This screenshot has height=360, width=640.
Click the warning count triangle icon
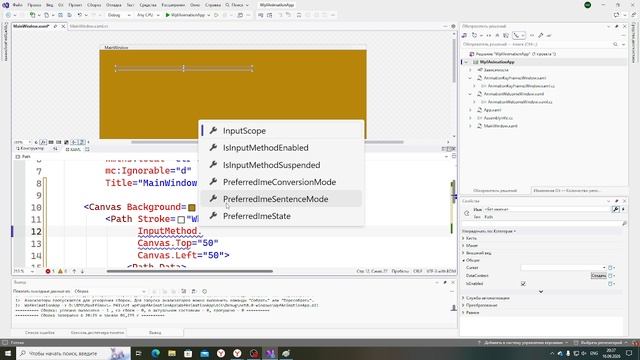point(60,271)
